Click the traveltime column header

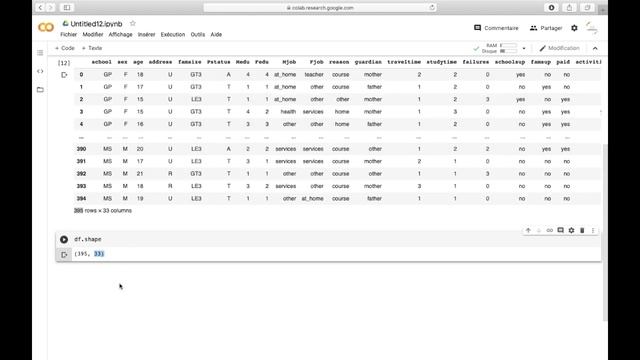tap(404, 62)
